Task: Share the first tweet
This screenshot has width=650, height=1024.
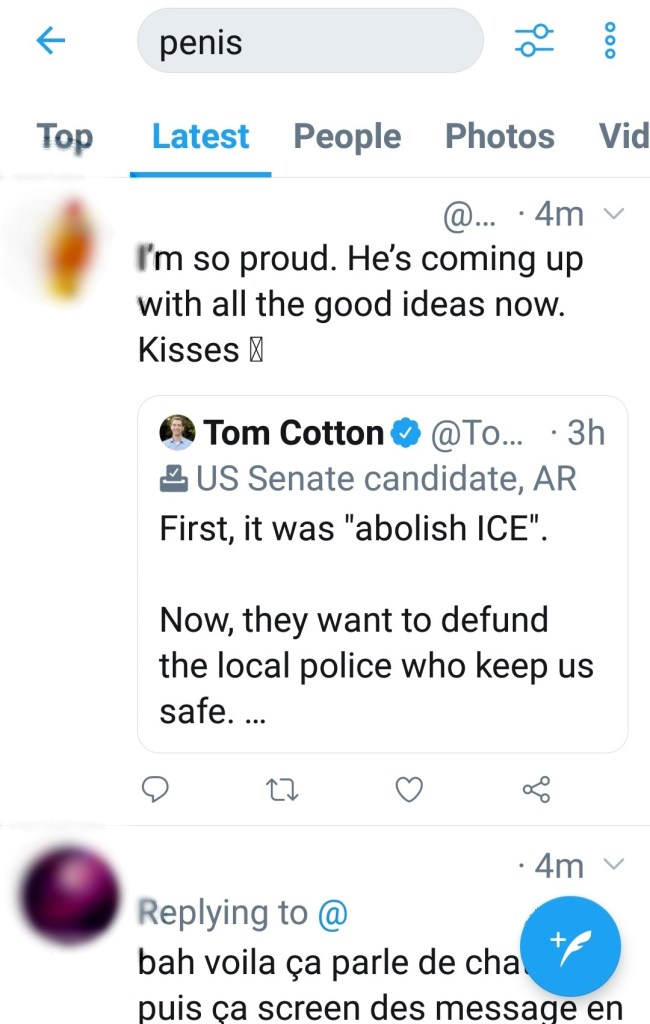Action: (536, 790)
